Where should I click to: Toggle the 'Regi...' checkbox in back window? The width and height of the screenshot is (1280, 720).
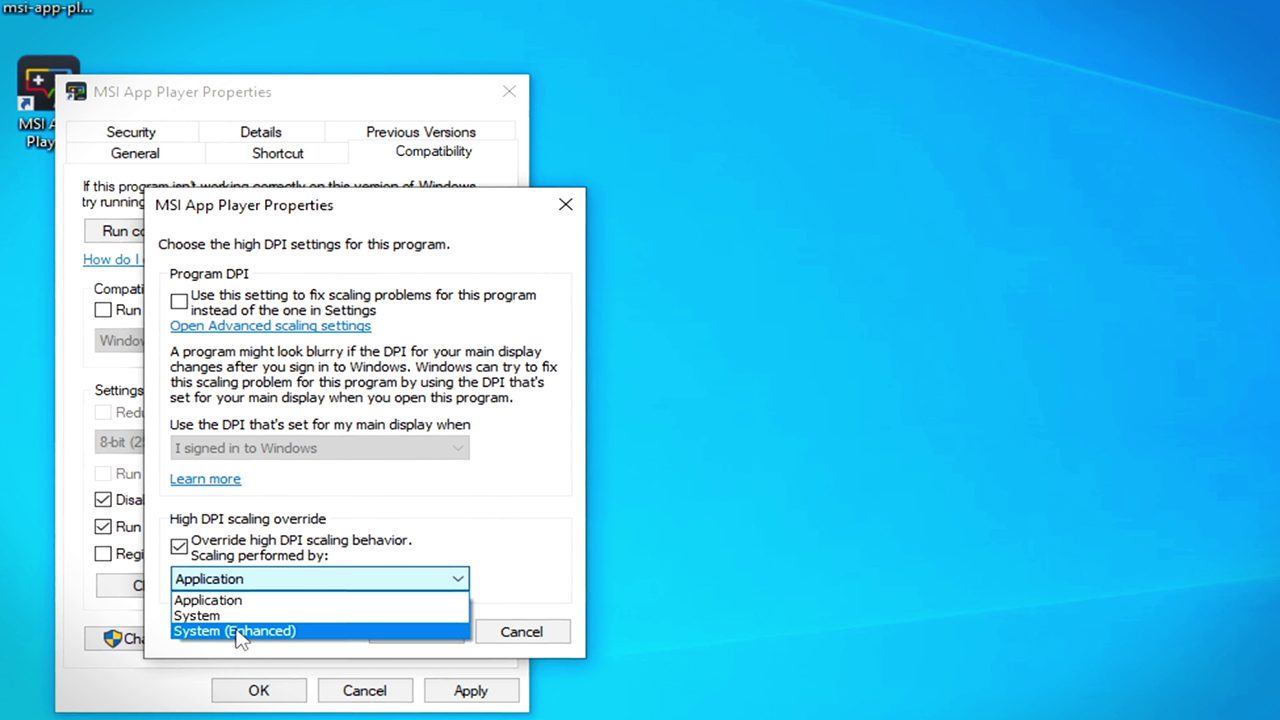pyautogui.click(x=103, y=553)
